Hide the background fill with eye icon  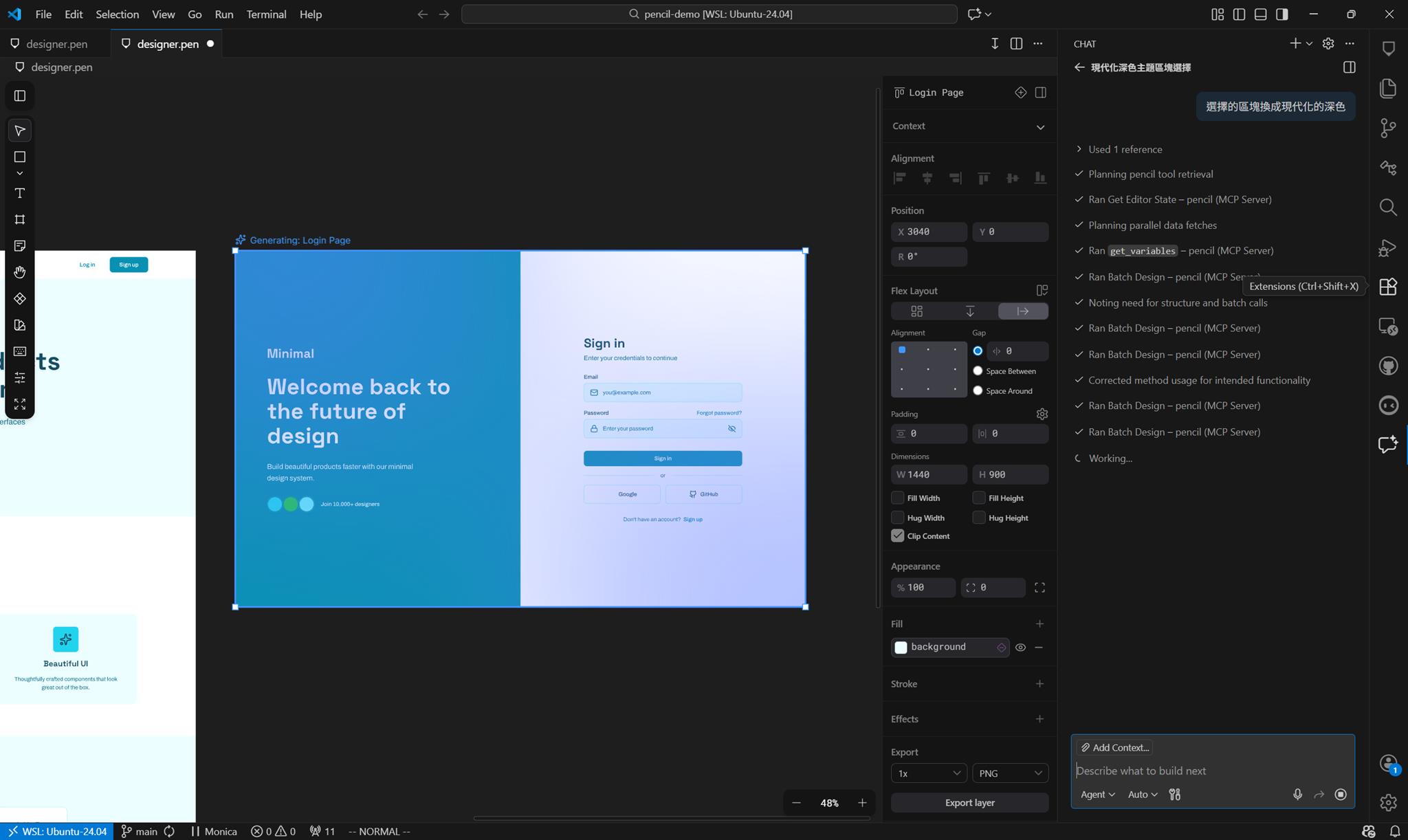[1020, 648]
